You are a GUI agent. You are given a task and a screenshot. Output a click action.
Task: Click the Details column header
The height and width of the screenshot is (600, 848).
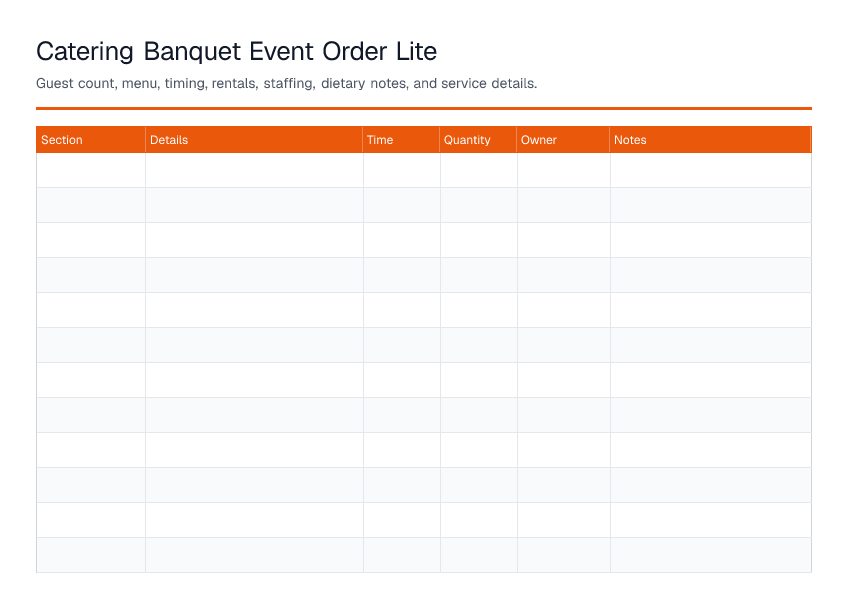[254, 140]
